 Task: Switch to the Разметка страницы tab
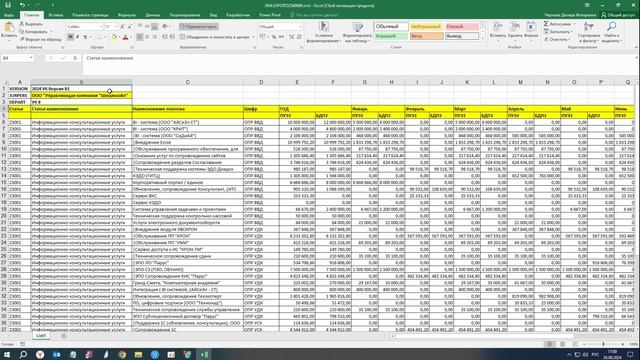90,15
